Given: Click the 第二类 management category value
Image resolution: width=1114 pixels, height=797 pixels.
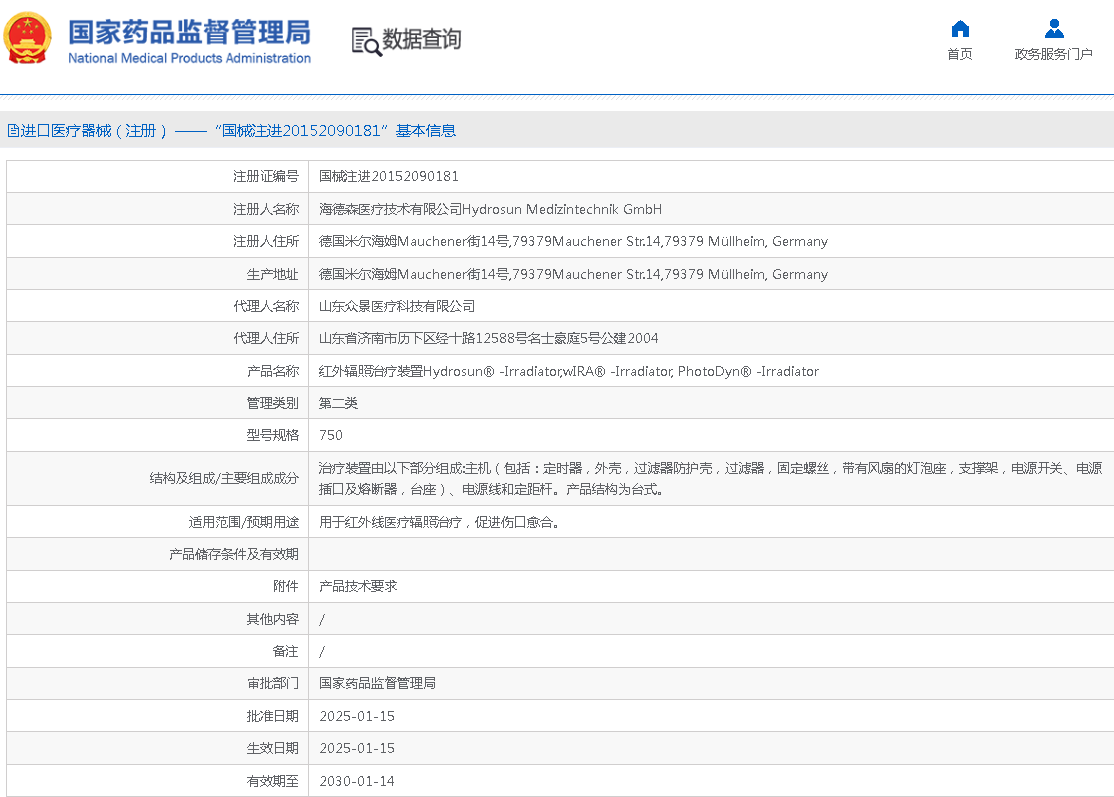Looking at the screenshot, I should pyautogui.click(x=338, y=403).
